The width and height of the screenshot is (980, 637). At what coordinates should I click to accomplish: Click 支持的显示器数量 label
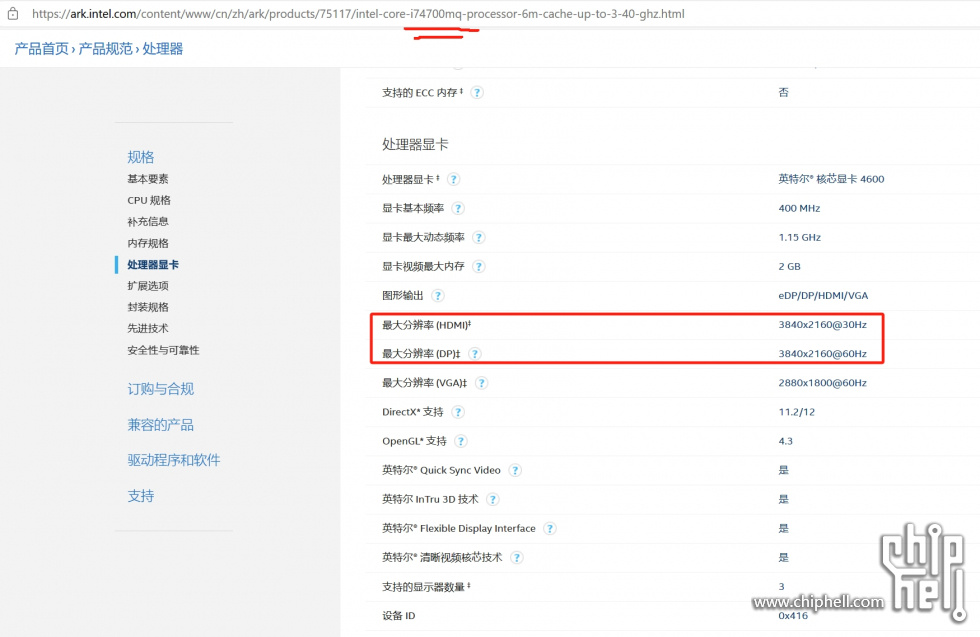(426, 587)
